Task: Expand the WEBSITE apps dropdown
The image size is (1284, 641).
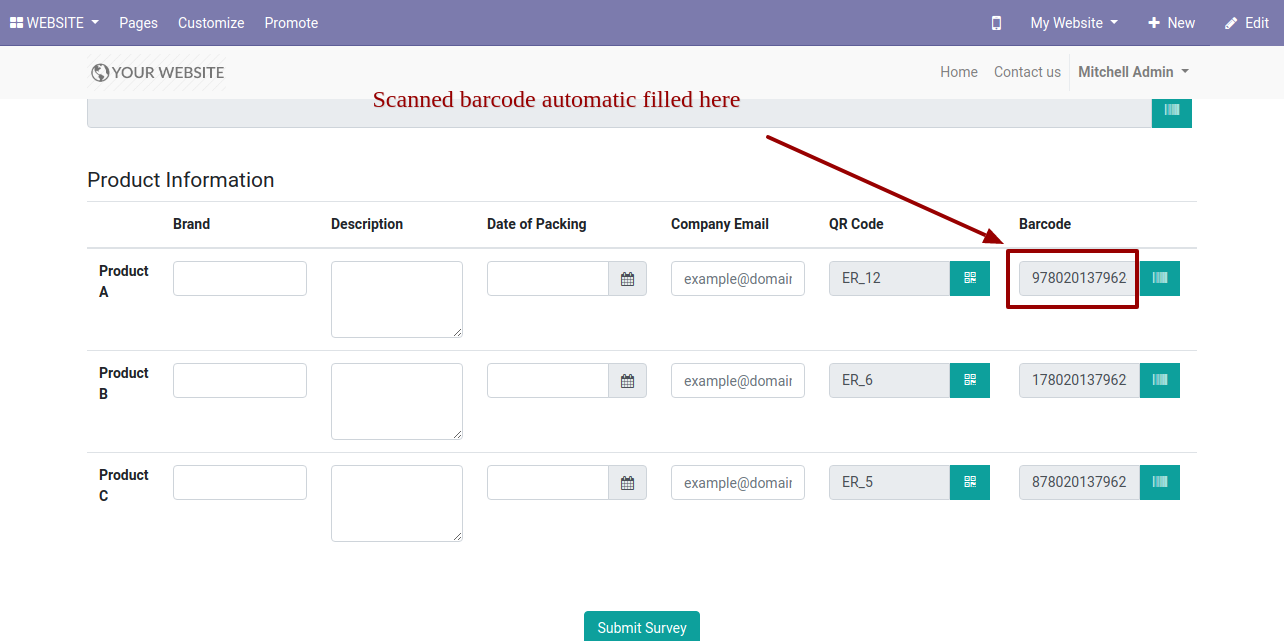Action: click(x=54, y=23)
